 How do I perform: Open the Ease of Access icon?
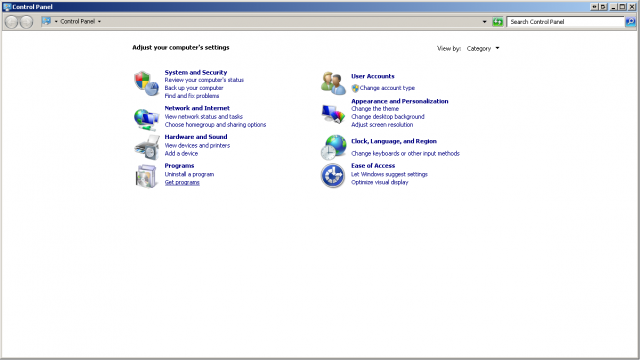(x=333, y=176)
